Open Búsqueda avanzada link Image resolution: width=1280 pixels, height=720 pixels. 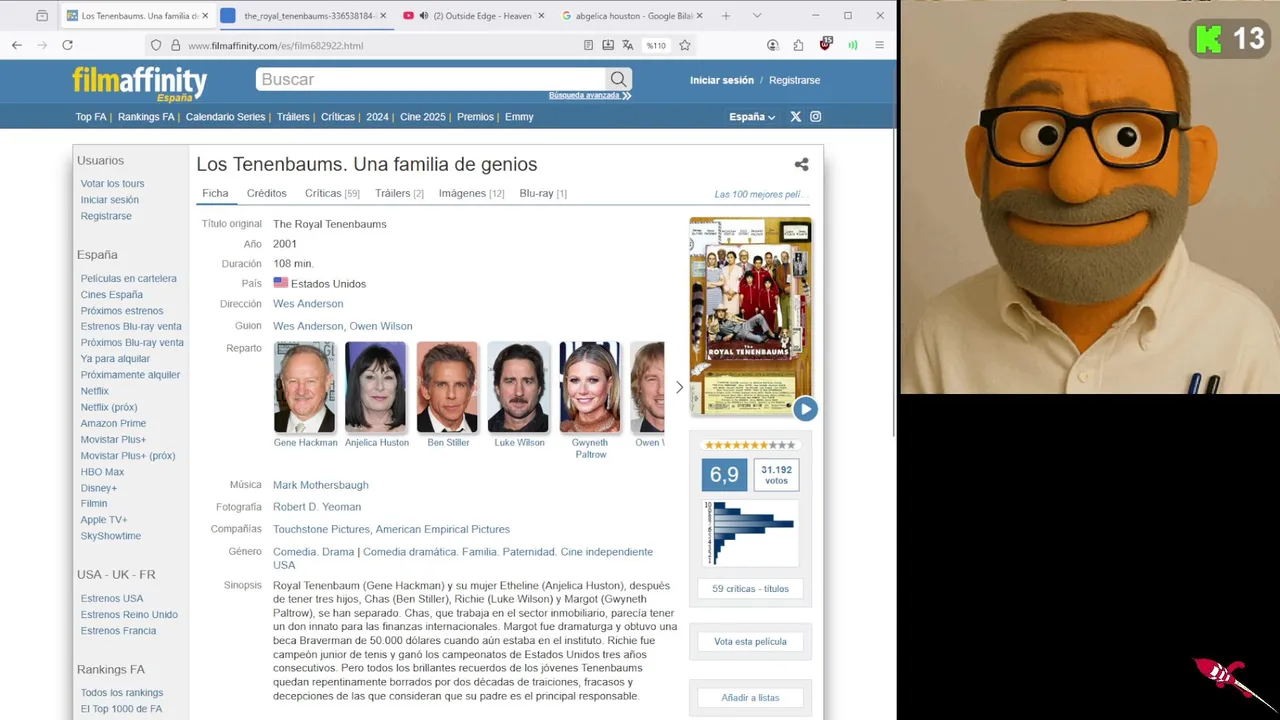click(590, 95)
